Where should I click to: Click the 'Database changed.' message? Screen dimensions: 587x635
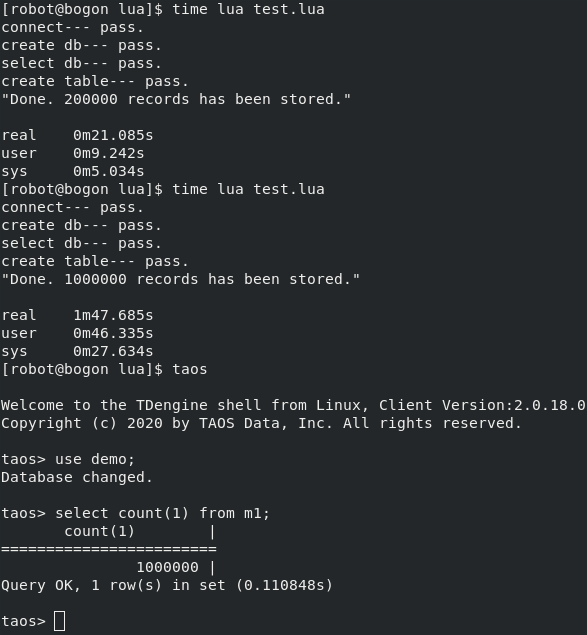click(77, 477)
